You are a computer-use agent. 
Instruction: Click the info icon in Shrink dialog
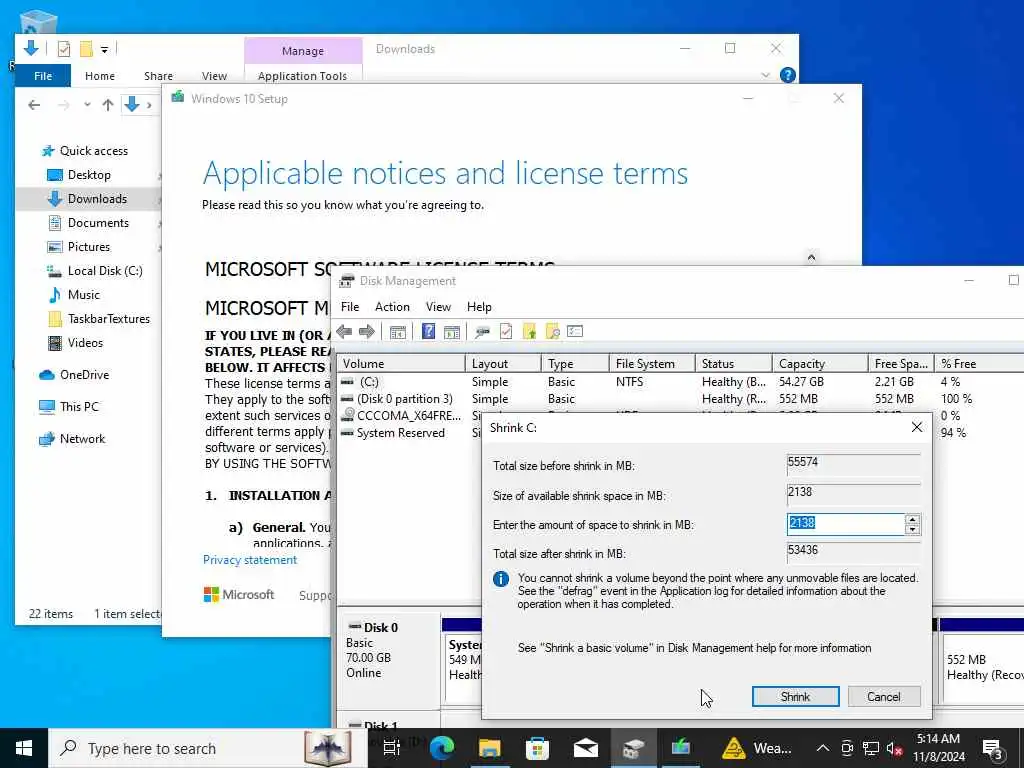tap(501, 579)
